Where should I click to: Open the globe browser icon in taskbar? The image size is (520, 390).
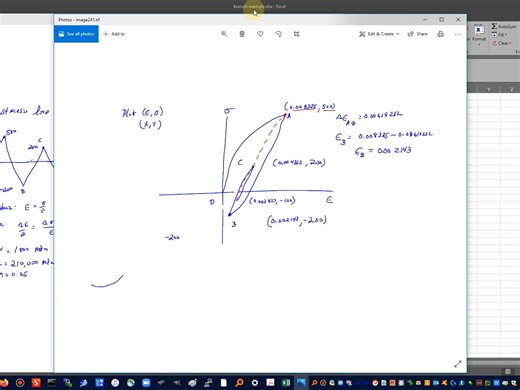coord(131,383)
